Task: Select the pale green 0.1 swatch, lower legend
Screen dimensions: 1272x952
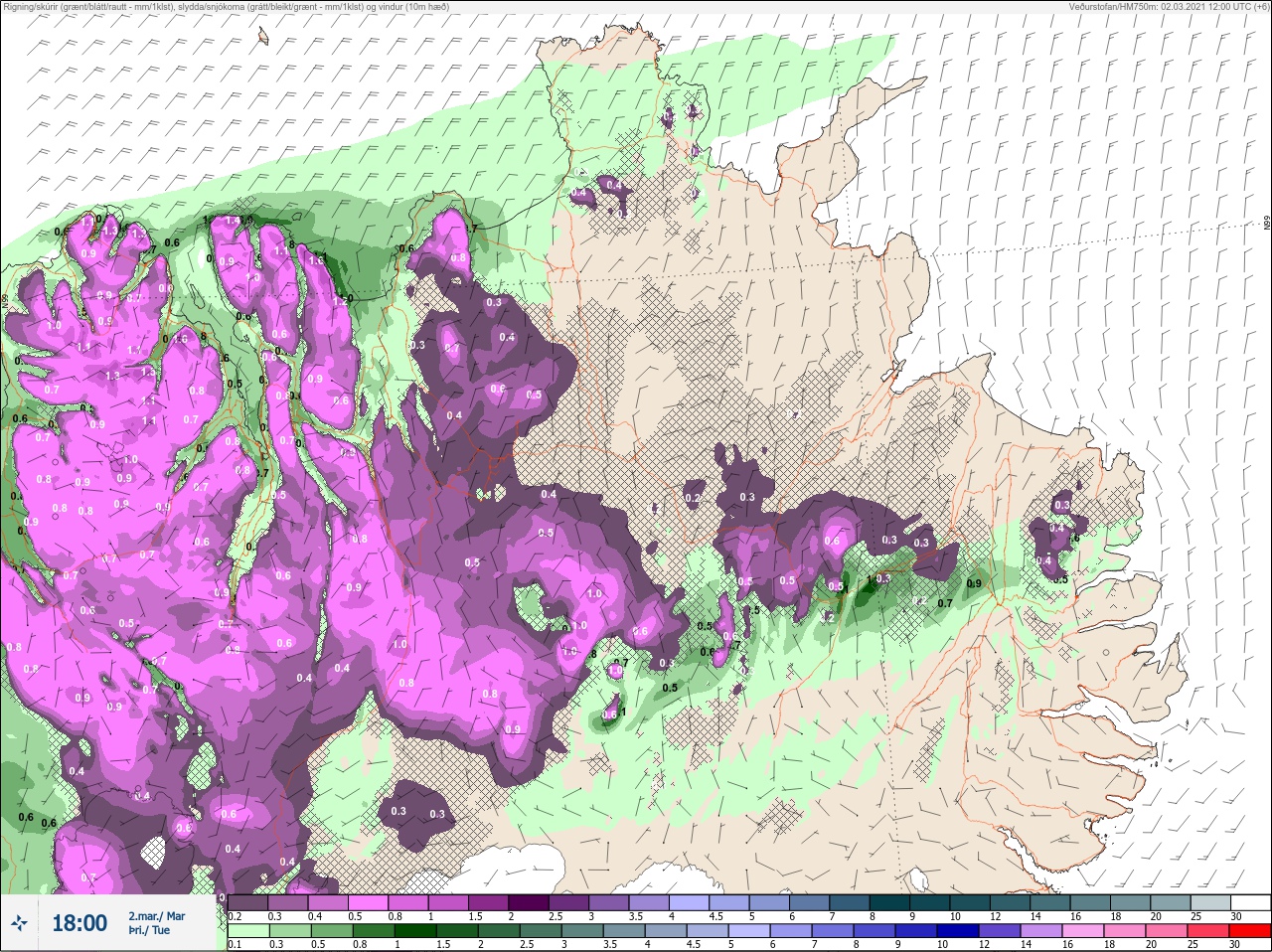Action: coord(249,931)
